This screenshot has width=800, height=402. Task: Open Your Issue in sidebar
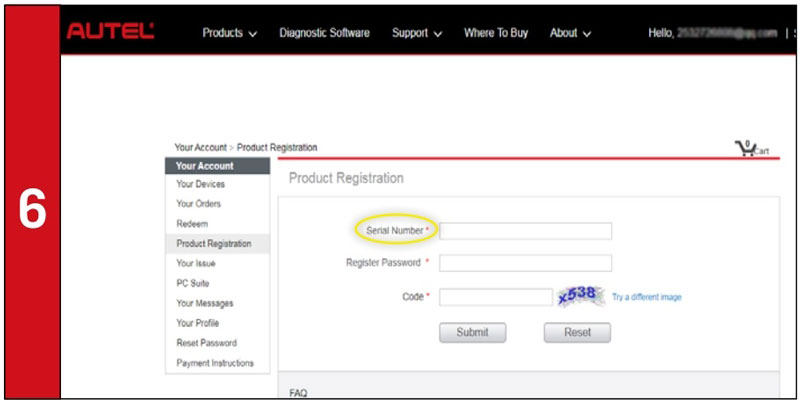click(196, 264)
